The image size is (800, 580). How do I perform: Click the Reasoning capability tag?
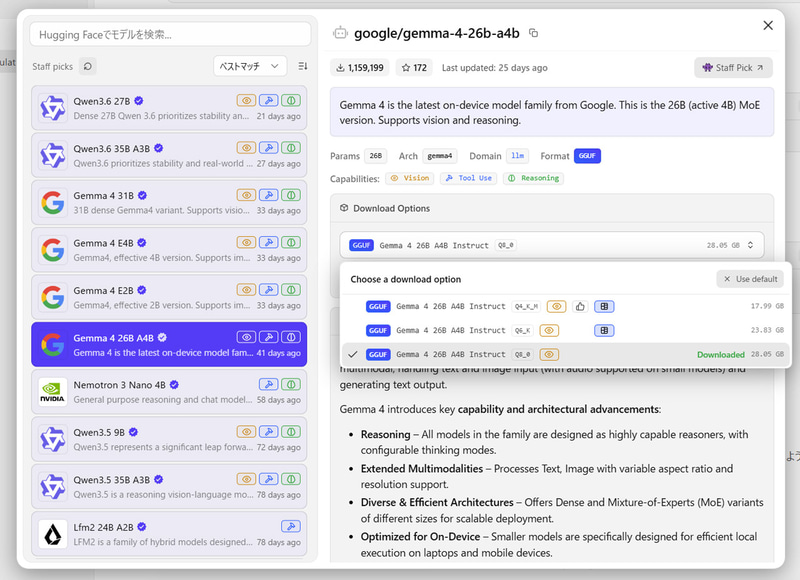click(x=534, y=178)
